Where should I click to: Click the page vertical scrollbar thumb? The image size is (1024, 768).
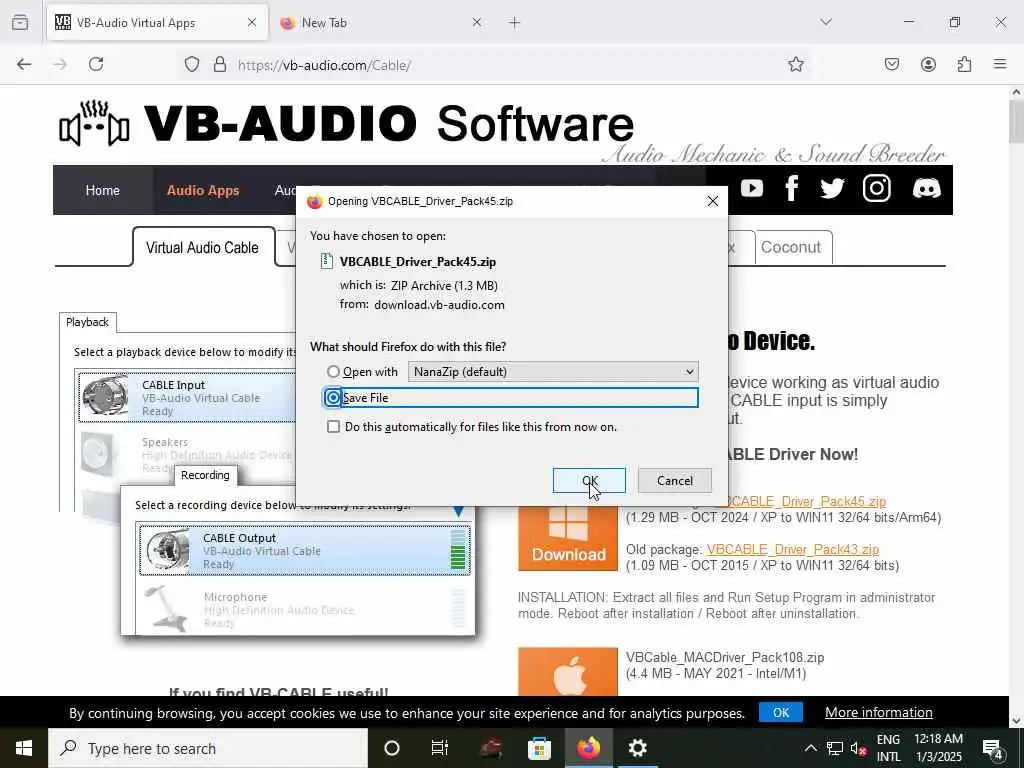click(1016, 121)
